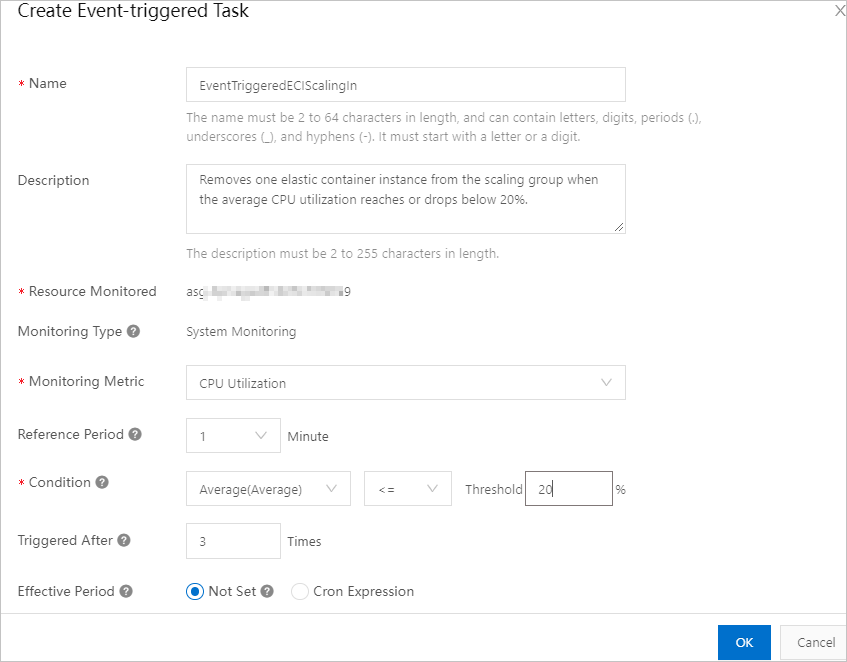Open the <= comparison operator dropdown
847x662 pixels.
pyautogui.click(x=408, y=489)
